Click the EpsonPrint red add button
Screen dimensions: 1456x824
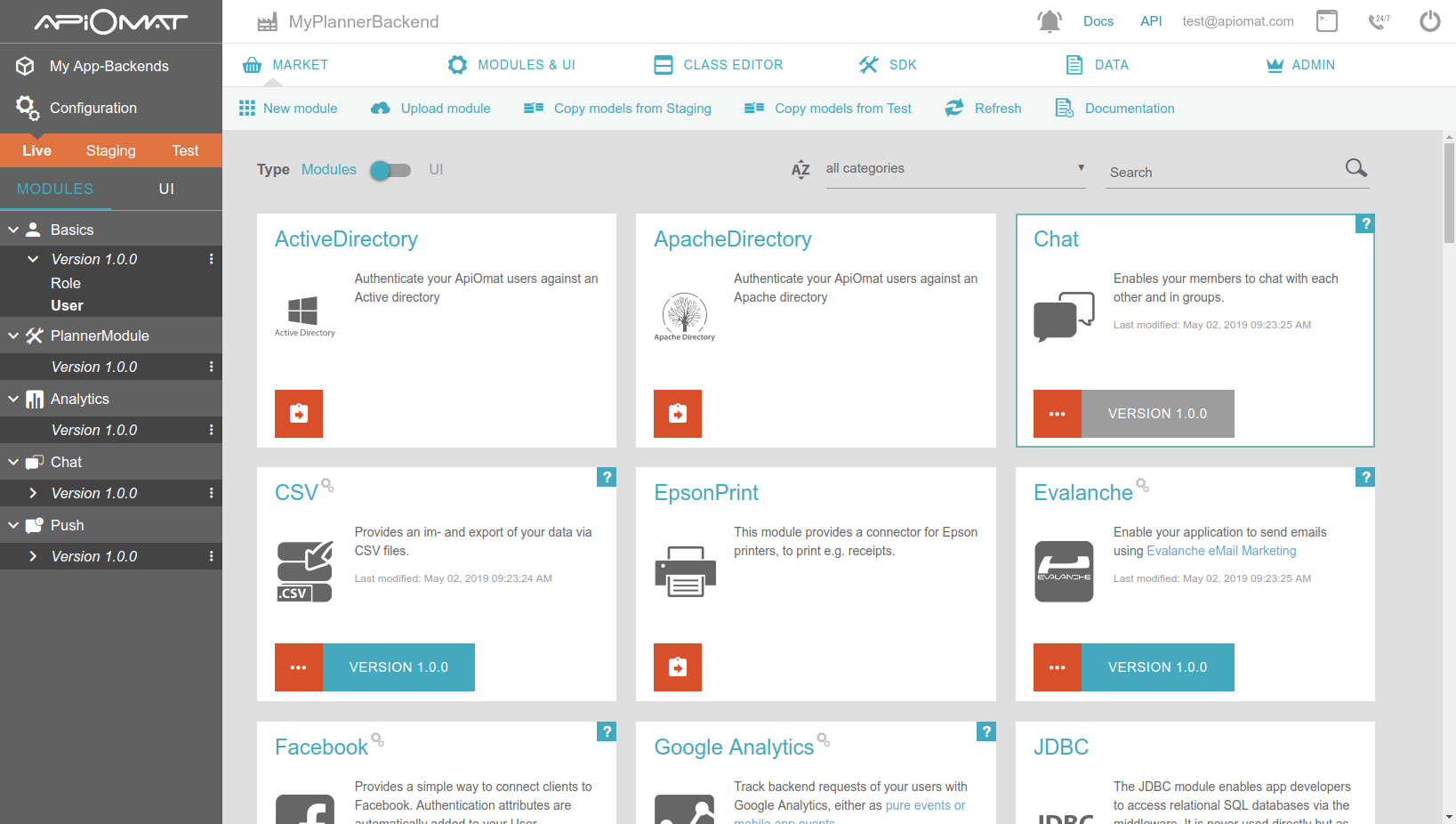[x=678, y=667]
